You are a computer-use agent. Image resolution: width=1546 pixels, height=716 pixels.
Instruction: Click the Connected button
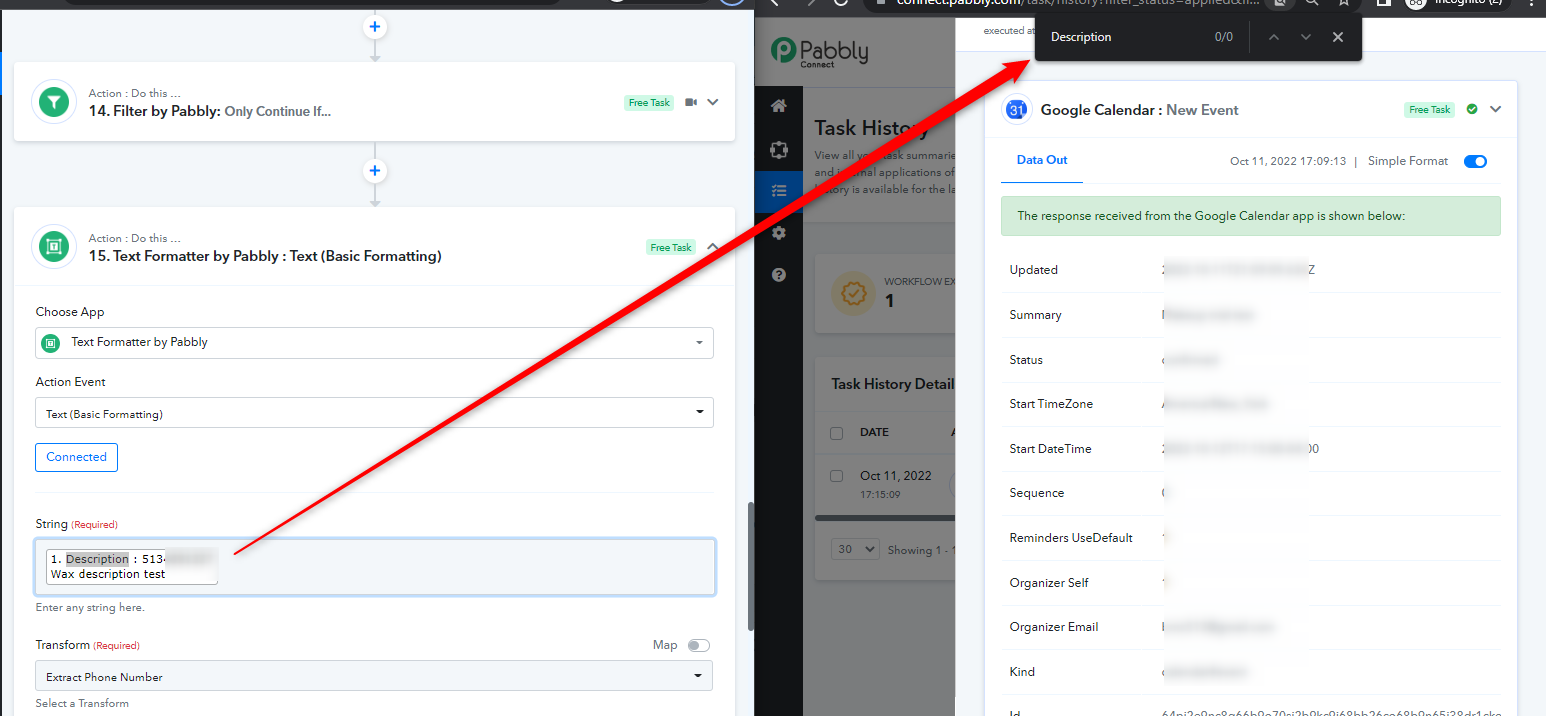coord(76,457)
